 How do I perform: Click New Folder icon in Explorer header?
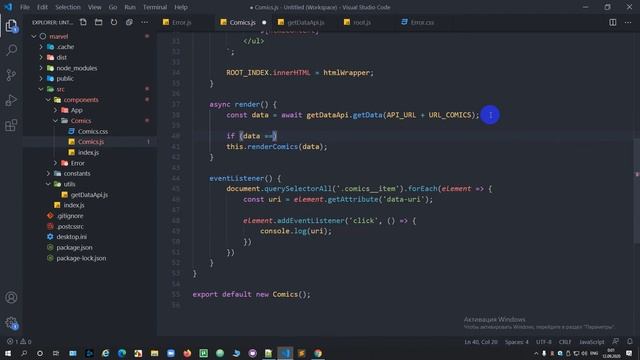[98, 22]
